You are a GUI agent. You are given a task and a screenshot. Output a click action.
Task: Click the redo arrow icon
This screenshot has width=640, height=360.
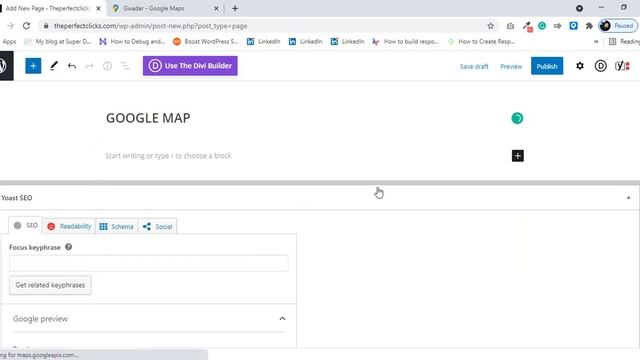click(x=89, y=66)
